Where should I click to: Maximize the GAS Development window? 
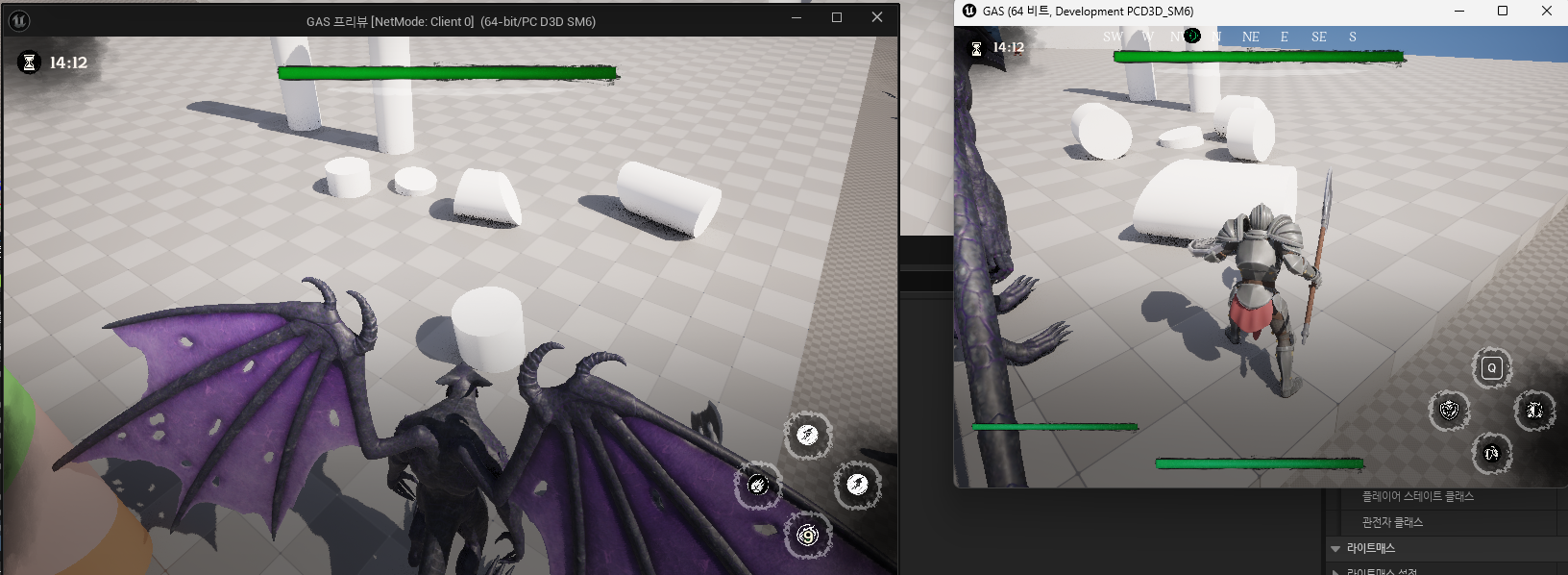pos(1503,11)
